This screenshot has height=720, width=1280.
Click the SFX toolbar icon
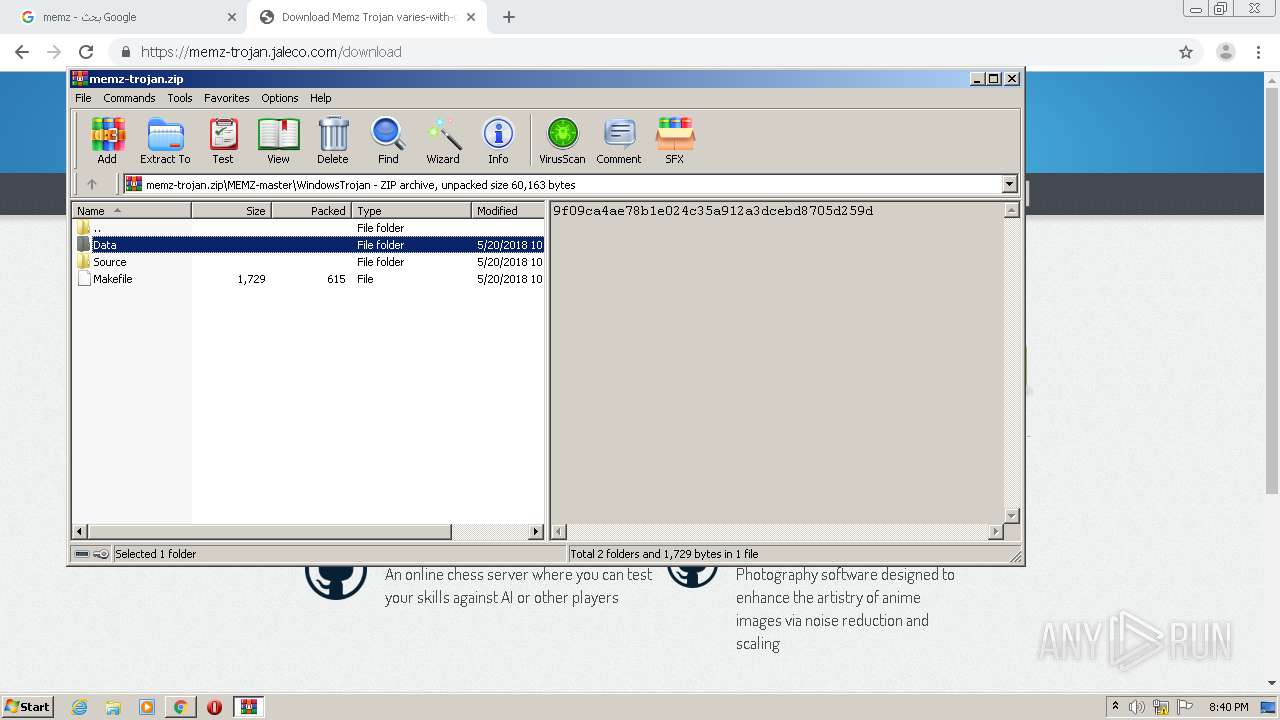tap(675, 140)
